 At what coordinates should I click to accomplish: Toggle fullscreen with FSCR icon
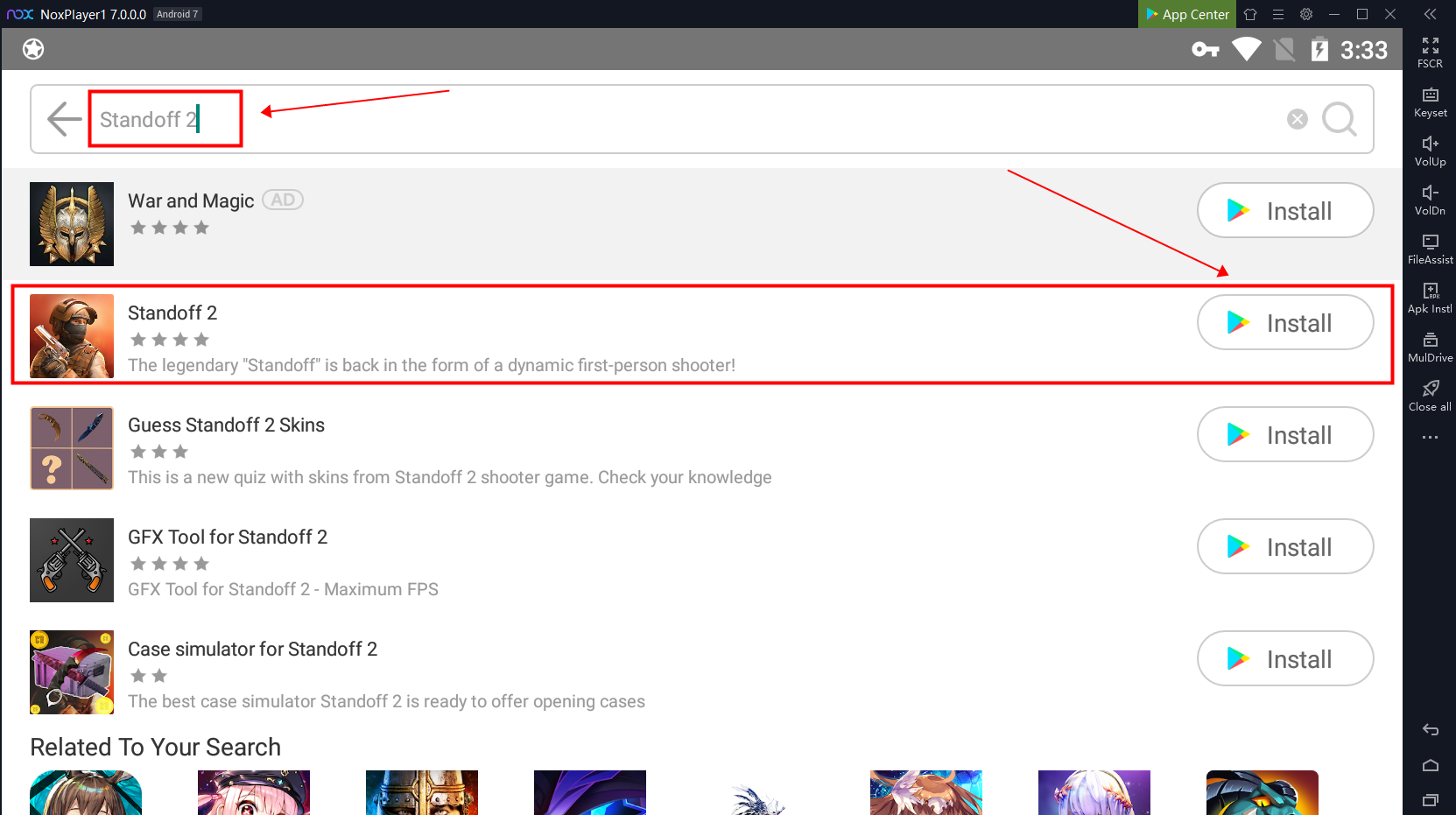(1430, 52)
